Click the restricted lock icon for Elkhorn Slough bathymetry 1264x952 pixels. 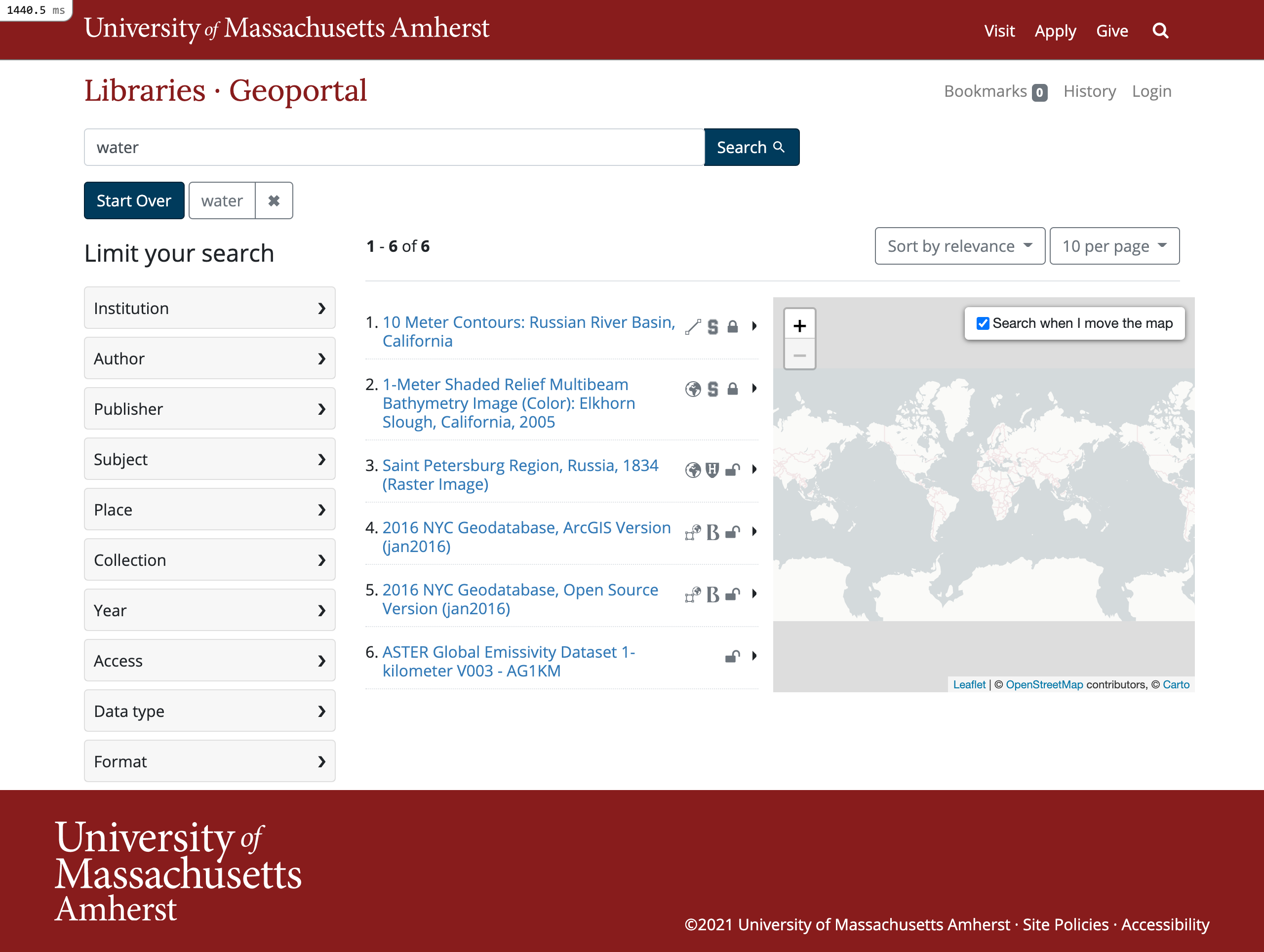click(733, 389)
